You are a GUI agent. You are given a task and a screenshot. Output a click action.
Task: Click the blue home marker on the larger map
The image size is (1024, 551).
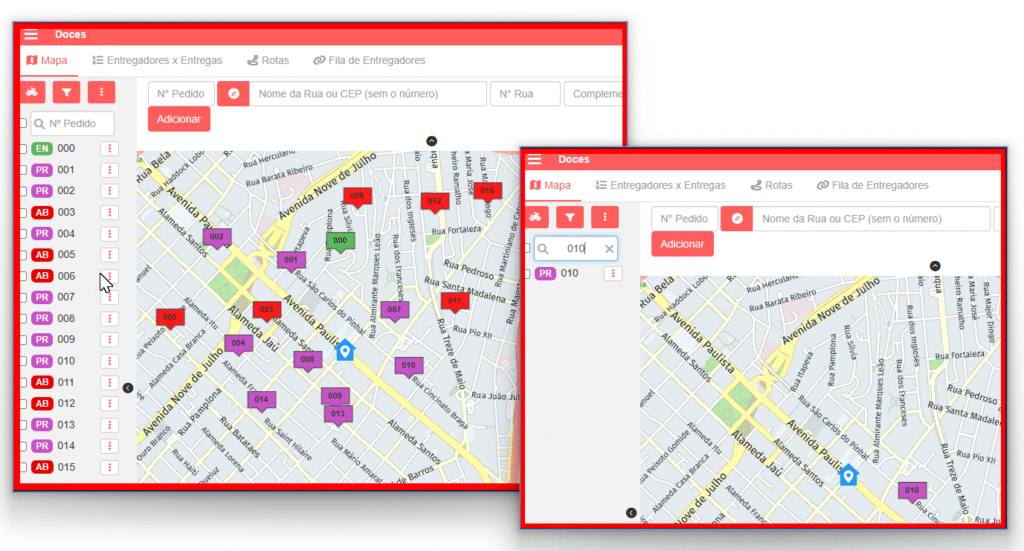(345, 350)
